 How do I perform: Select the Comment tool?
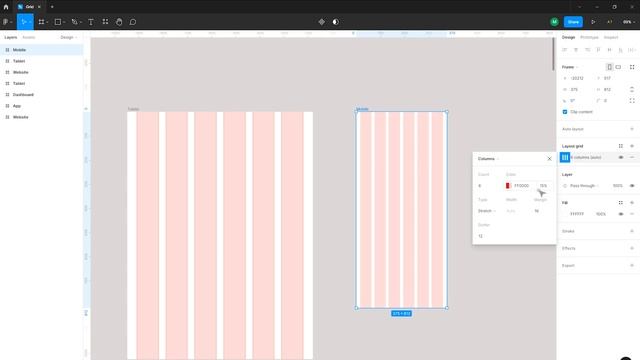tap(133, 22)
